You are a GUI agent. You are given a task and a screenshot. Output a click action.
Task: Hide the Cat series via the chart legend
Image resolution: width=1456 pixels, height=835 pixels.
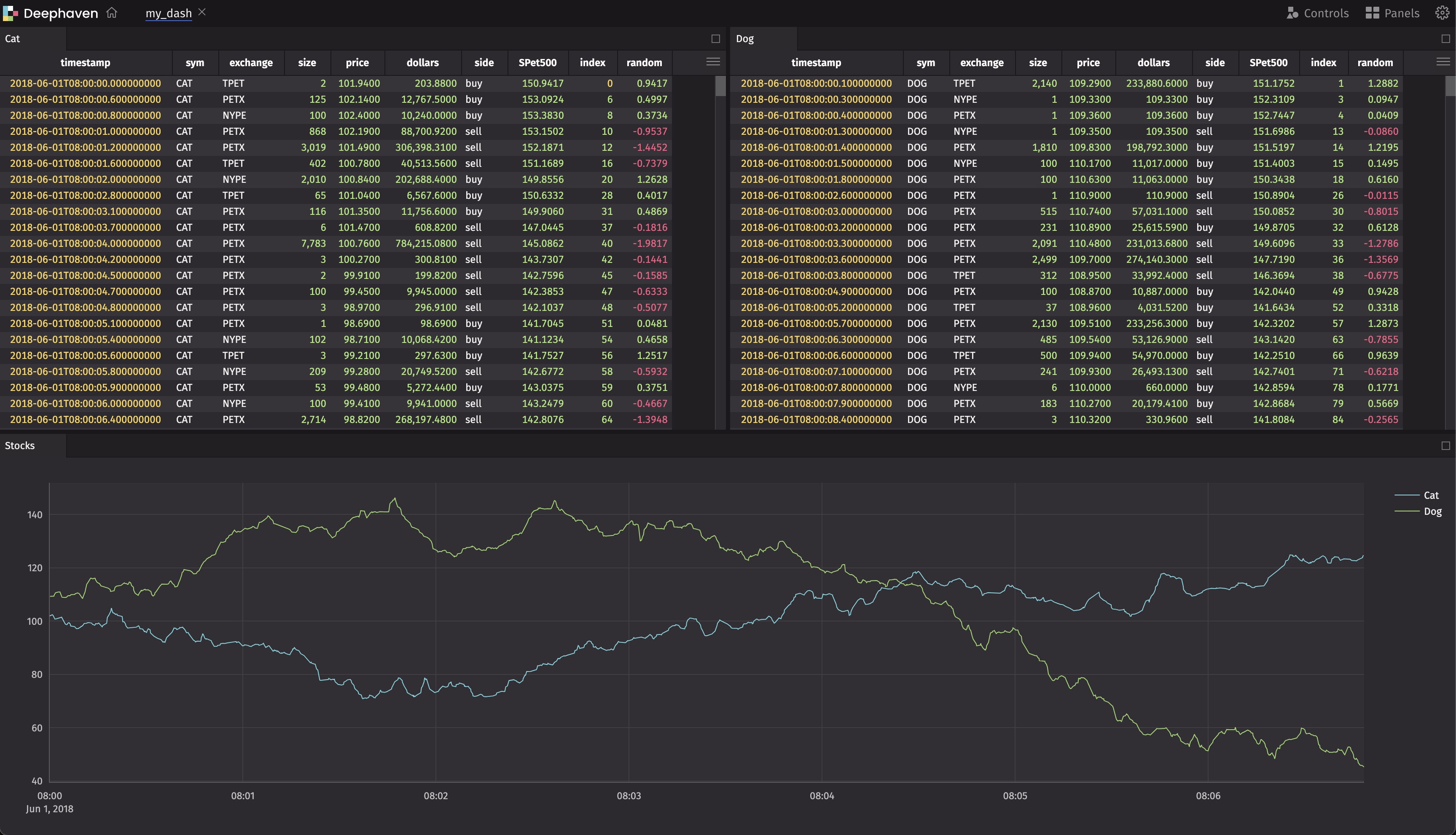1431,495
